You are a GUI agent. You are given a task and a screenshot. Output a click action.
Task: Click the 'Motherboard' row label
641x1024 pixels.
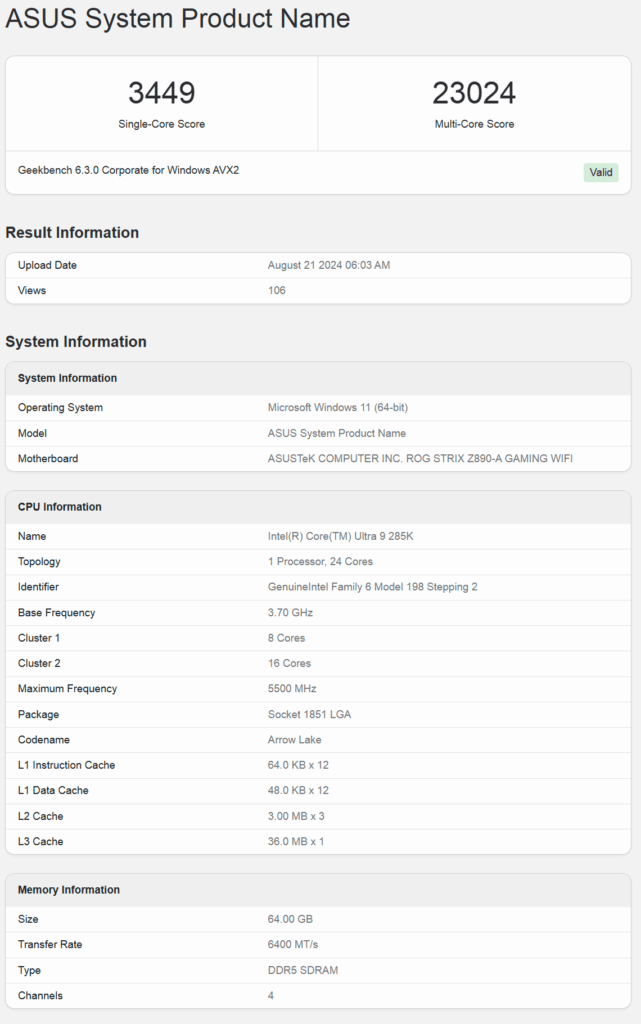48,458
